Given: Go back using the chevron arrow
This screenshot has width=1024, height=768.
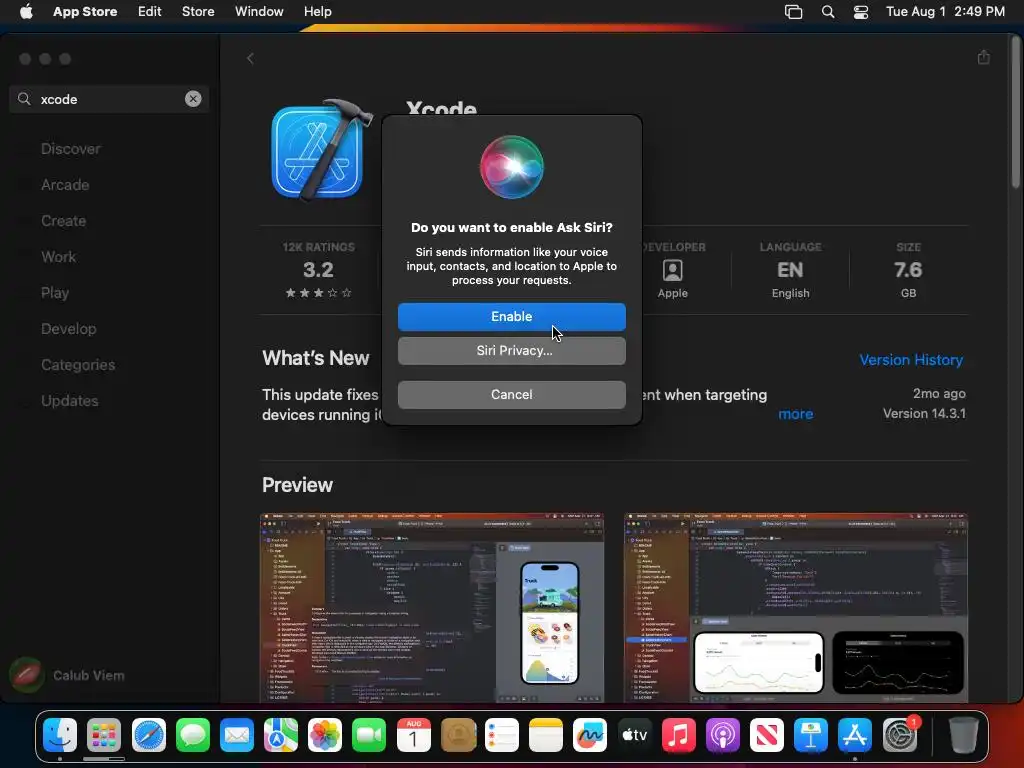Looking at the screenshot, I should coord(250,59).
